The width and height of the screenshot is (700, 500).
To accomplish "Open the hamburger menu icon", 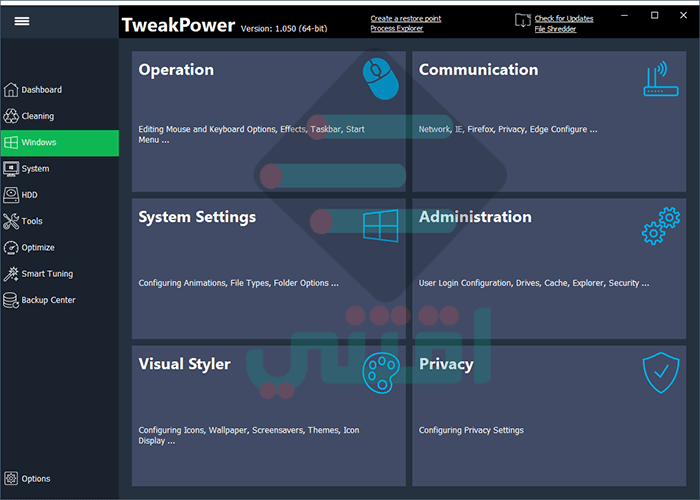I will (22, 21).
